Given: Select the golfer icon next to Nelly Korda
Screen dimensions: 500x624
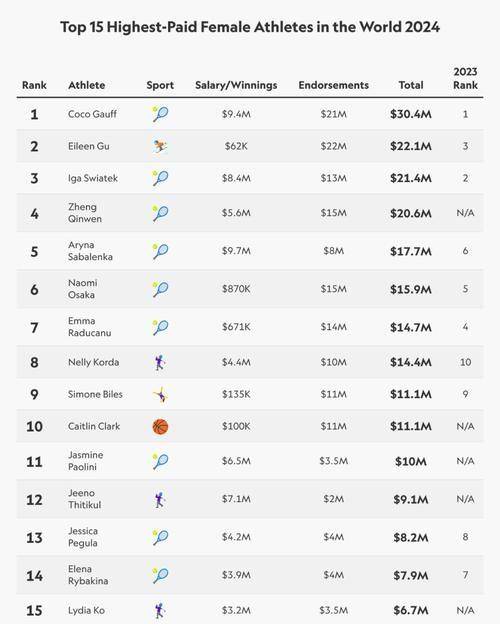Looking at the screenshot, I should click(x=160, y=363).
